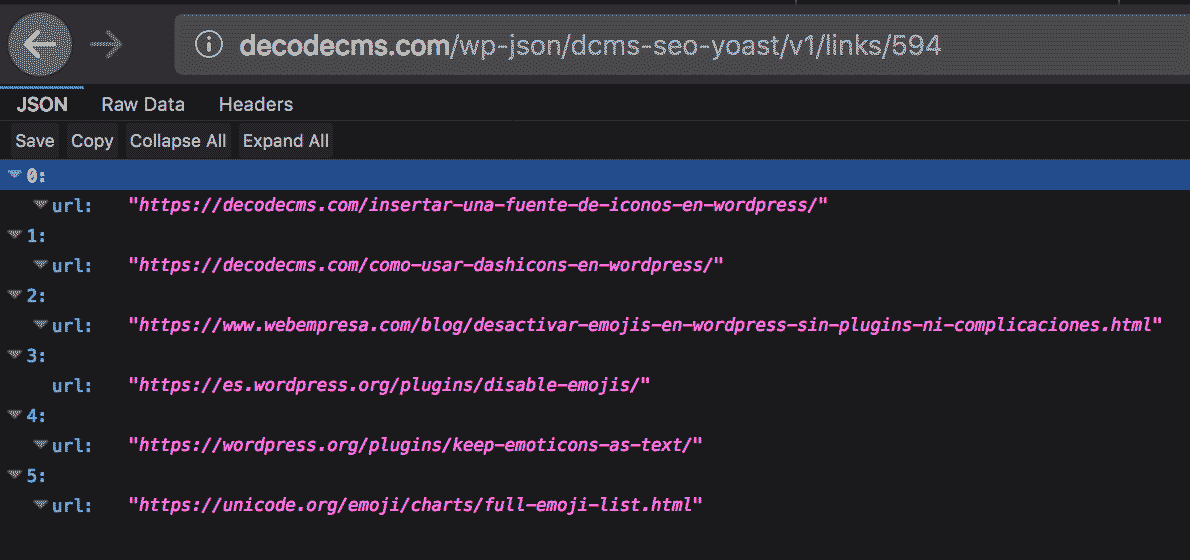The height and width of the screenshot is (560, 1190).
Task: Collapse array item 0 twisty
Action: (x=14, y=175)
